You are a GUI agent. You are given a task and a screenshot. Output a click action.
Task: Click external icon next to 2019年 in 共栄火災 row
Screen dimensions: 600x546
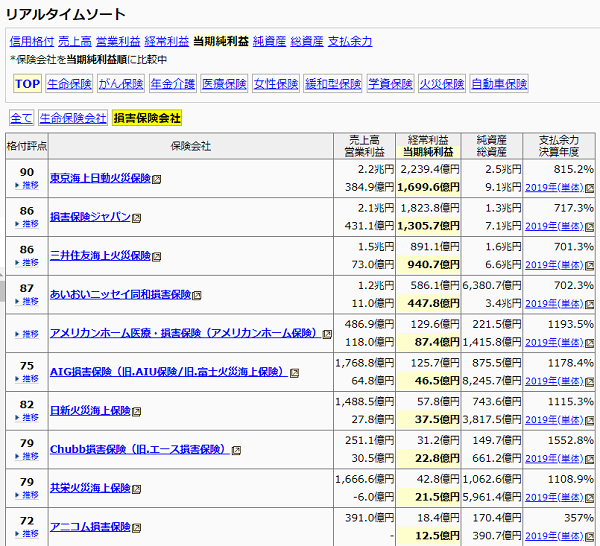click(x=590, y=498)
